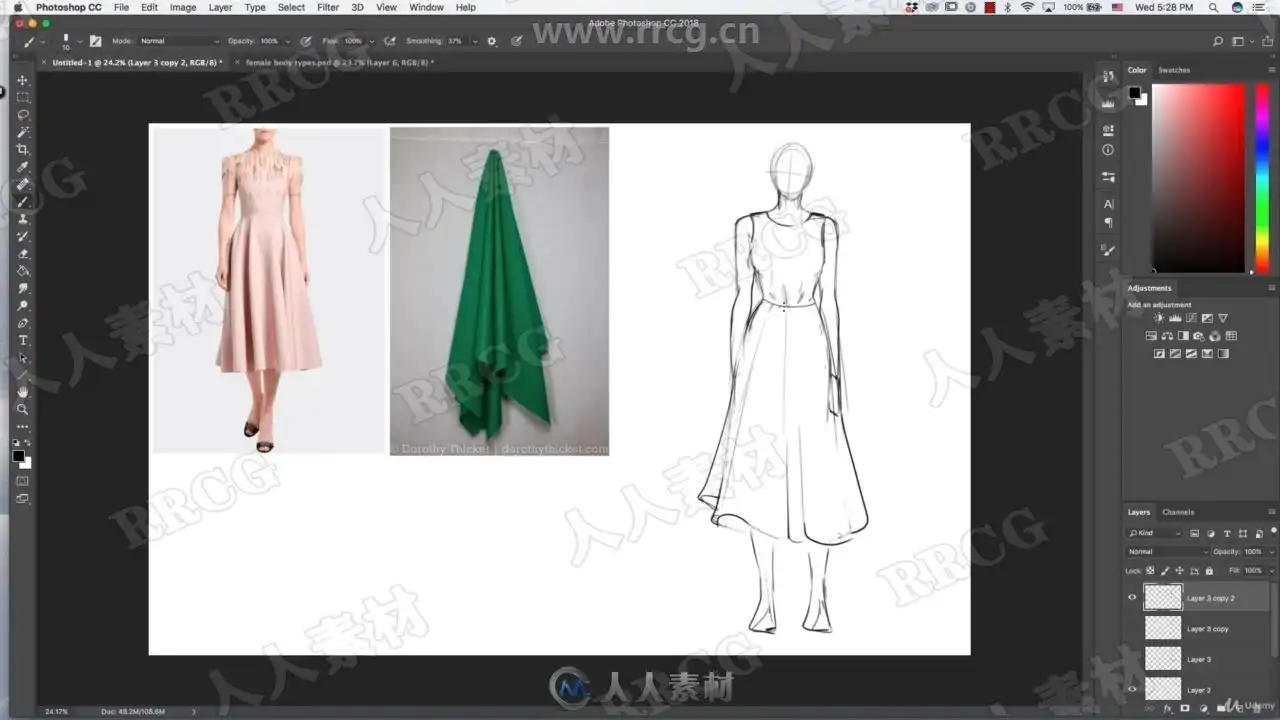1280x720 pixels.
Task: Toggle visibility of Layer 3 copy 2
Action: click(1132, 598)
